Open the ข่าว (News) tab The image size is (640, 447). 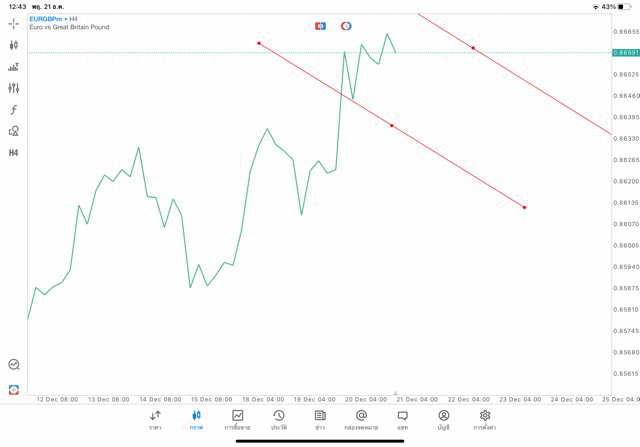click(320, 419)
